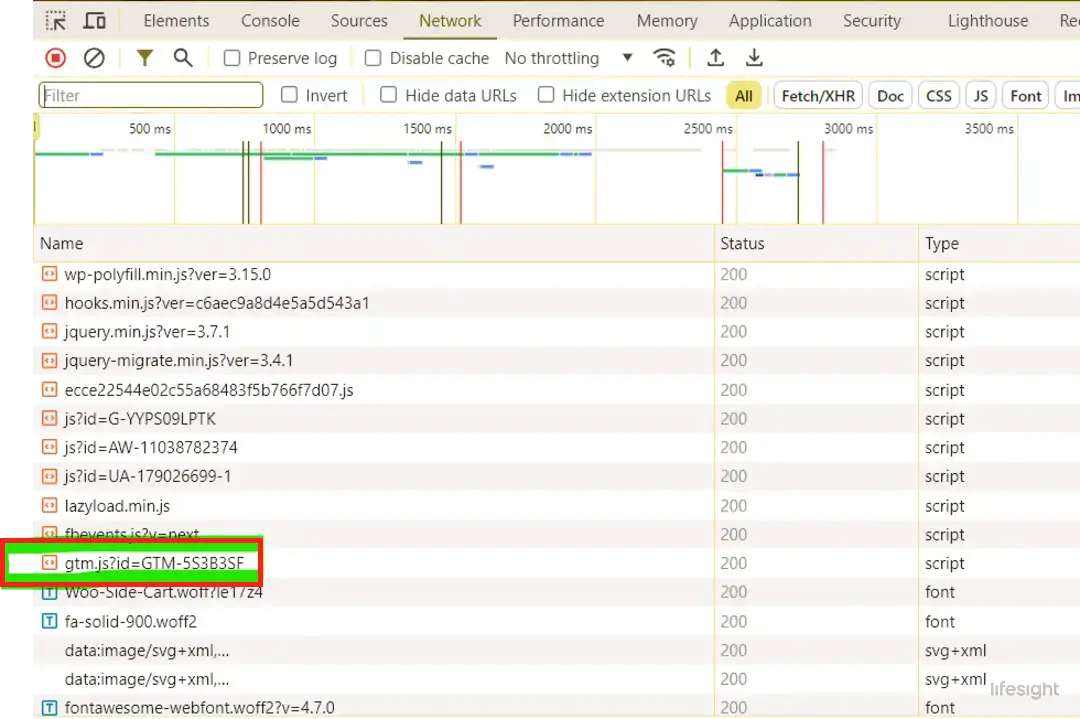1080x719 pixels.
Task: Open the No throttling dropdown
Action: click(x=568, y=59)
